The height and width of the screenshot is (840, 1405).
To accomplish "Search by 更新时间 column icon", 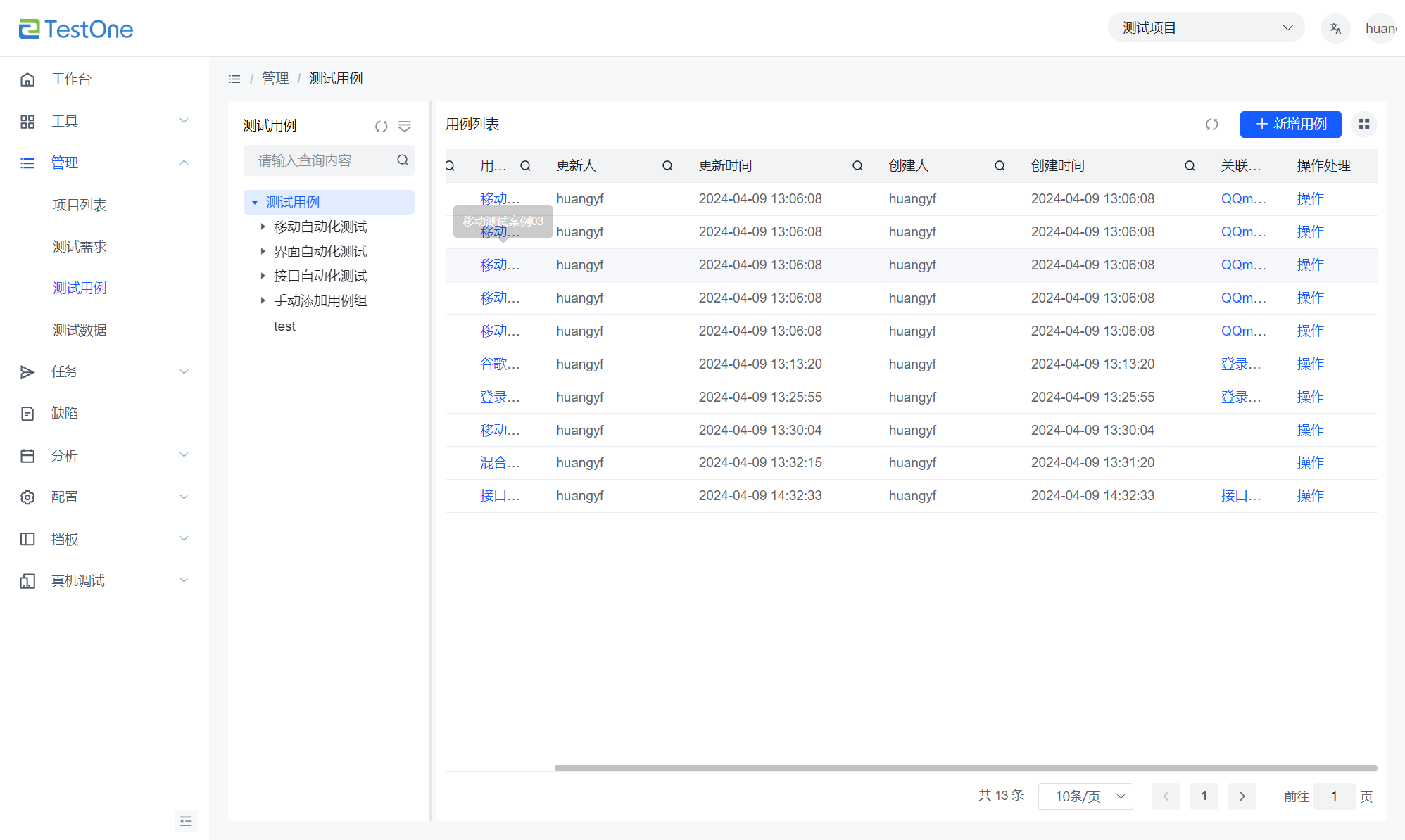I will 857,166.
